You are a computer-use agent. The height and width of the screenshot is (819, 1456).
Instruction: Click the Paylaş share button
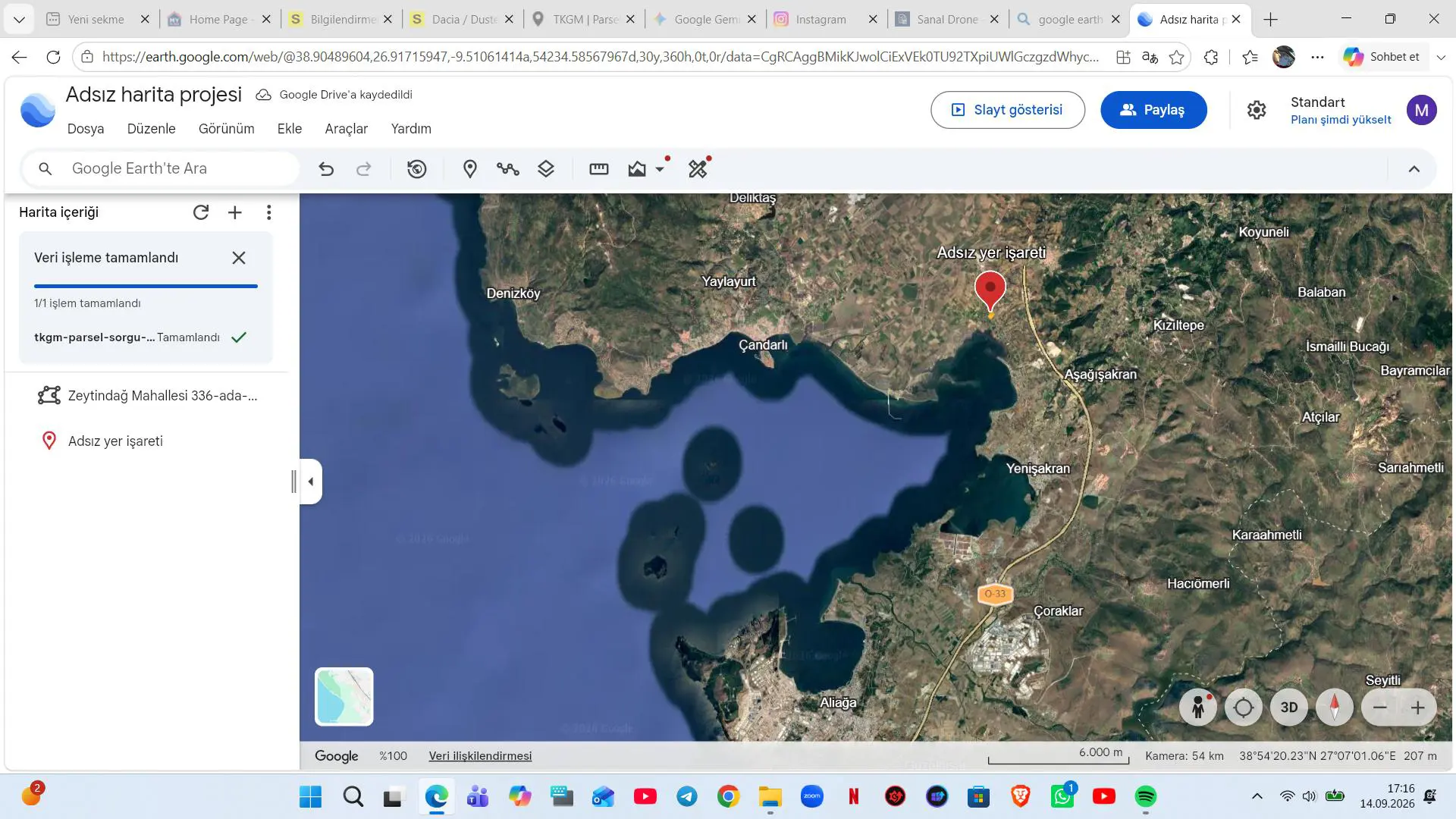(x=1153, y=110)
